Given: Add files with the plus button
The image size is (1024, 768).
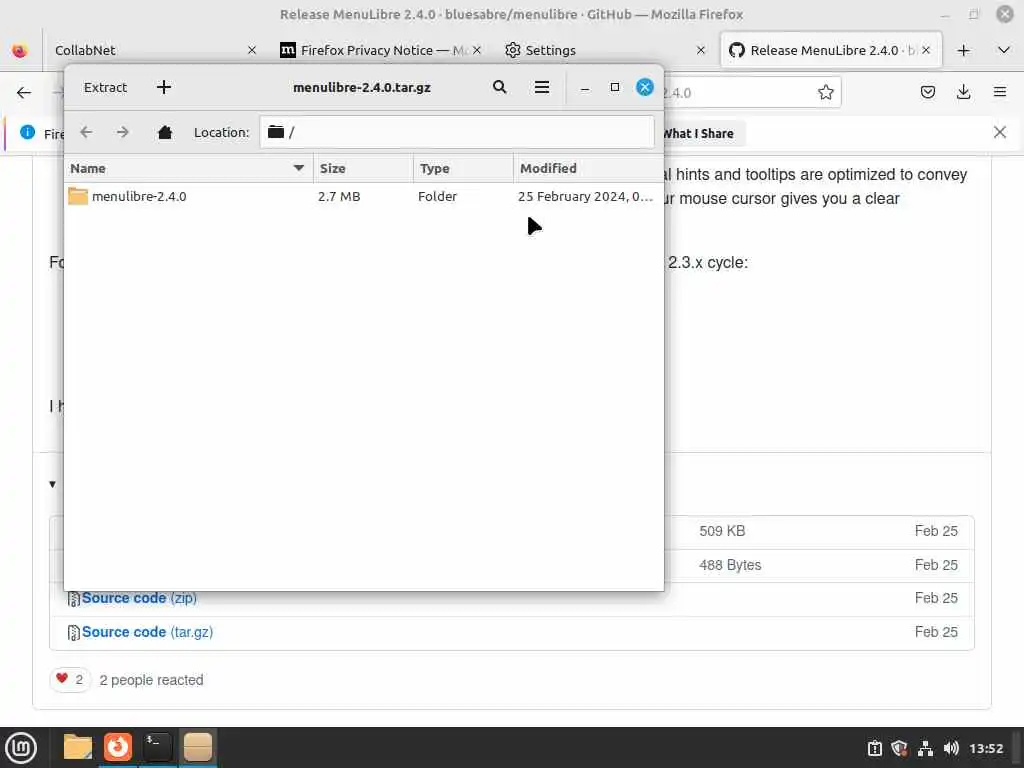Looking at the screenshot, I should click(164, 88).
